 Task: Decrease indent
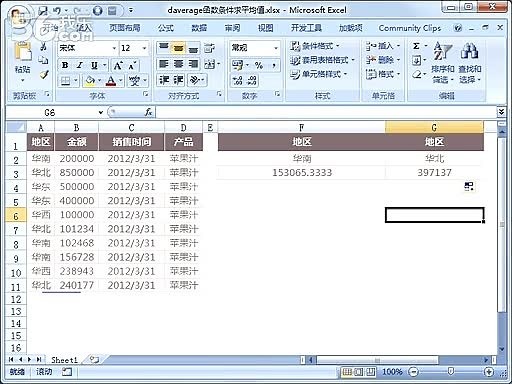click(x=164, y=80)
